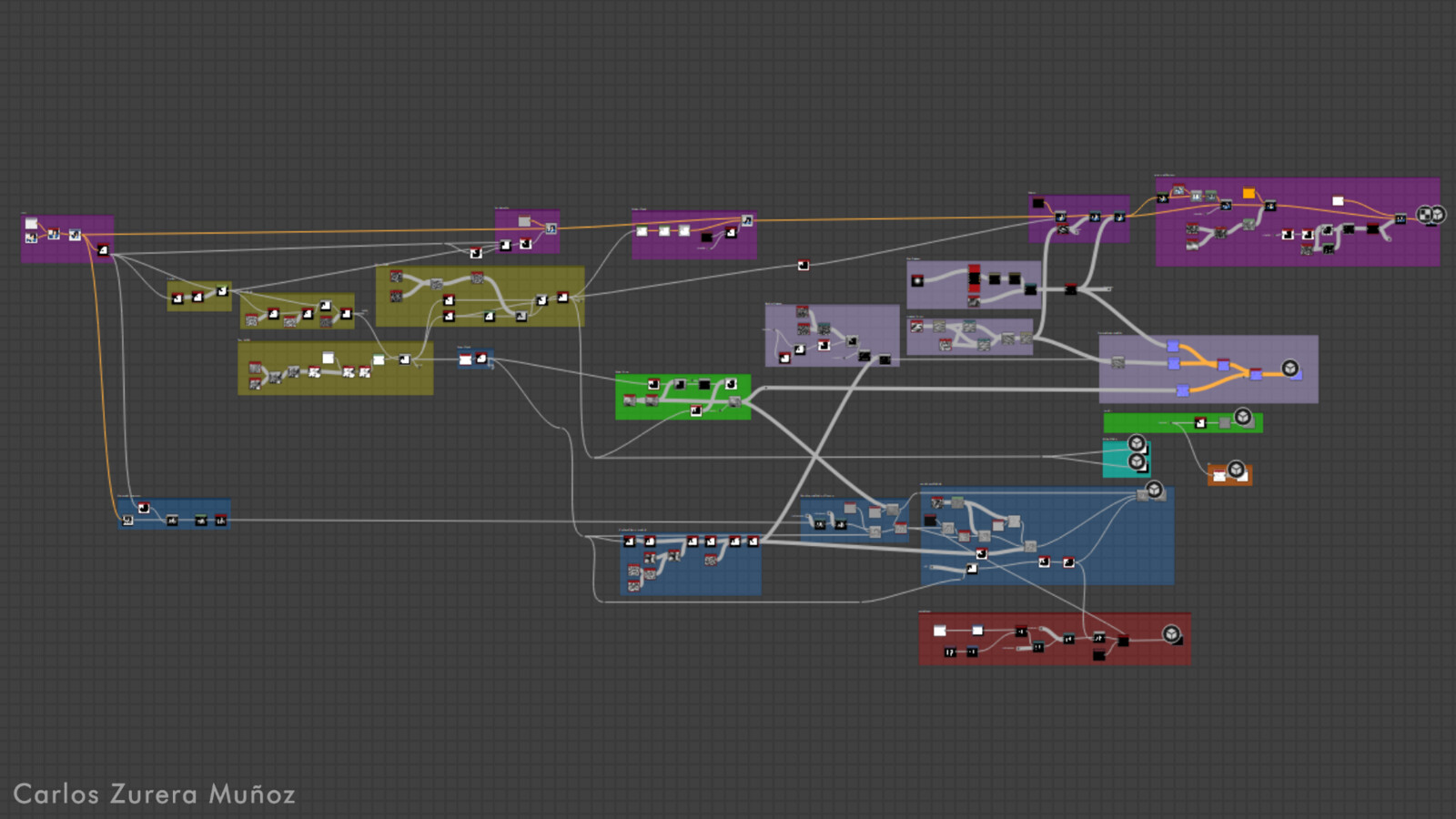Select the first node in the bottom-left blue frame
The image size is (1456, 819).
coord(127,520)
